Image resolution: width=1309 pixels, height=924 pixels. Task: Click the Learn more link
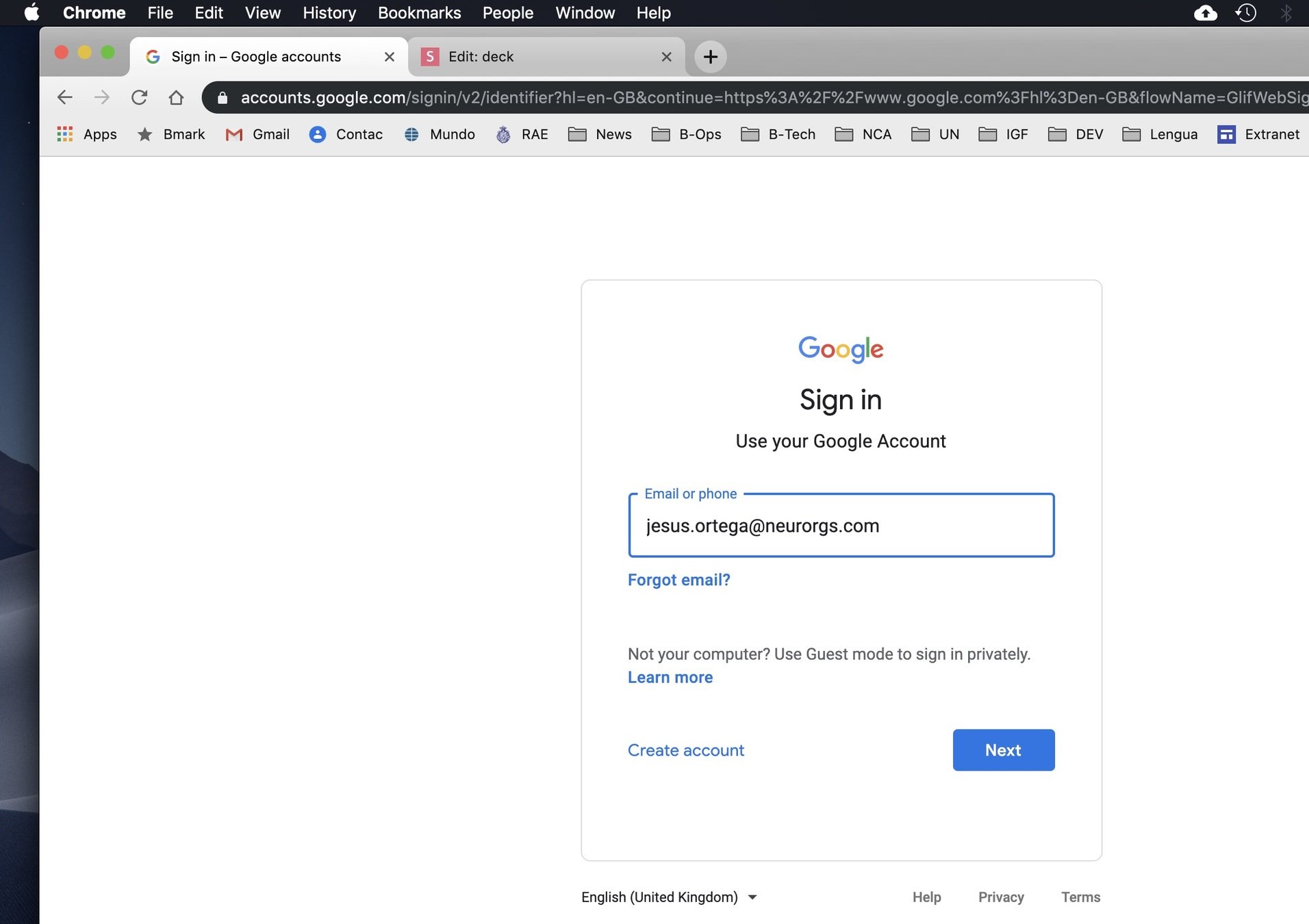pyautogui.click(x=670, y=677)
